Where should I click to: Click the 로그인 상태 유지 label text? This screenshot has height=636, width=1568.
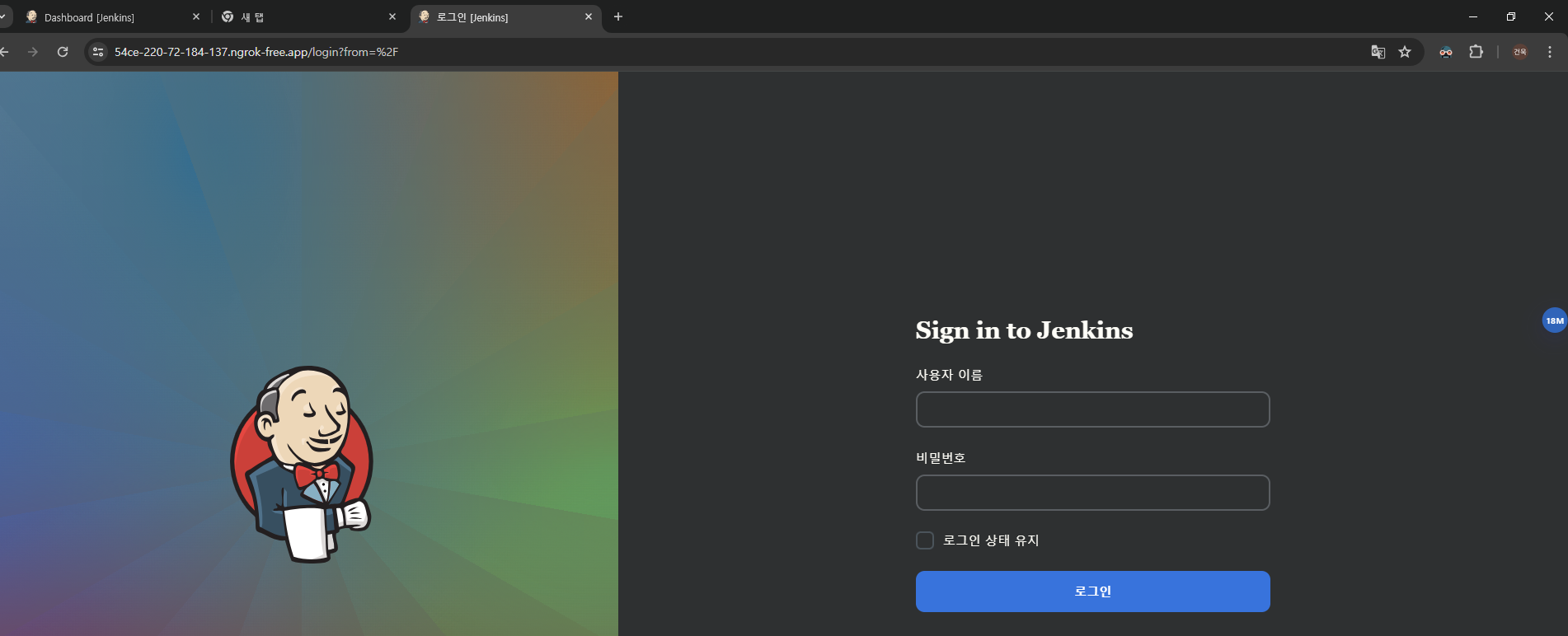pyautogui.click(x=991, y=540)
